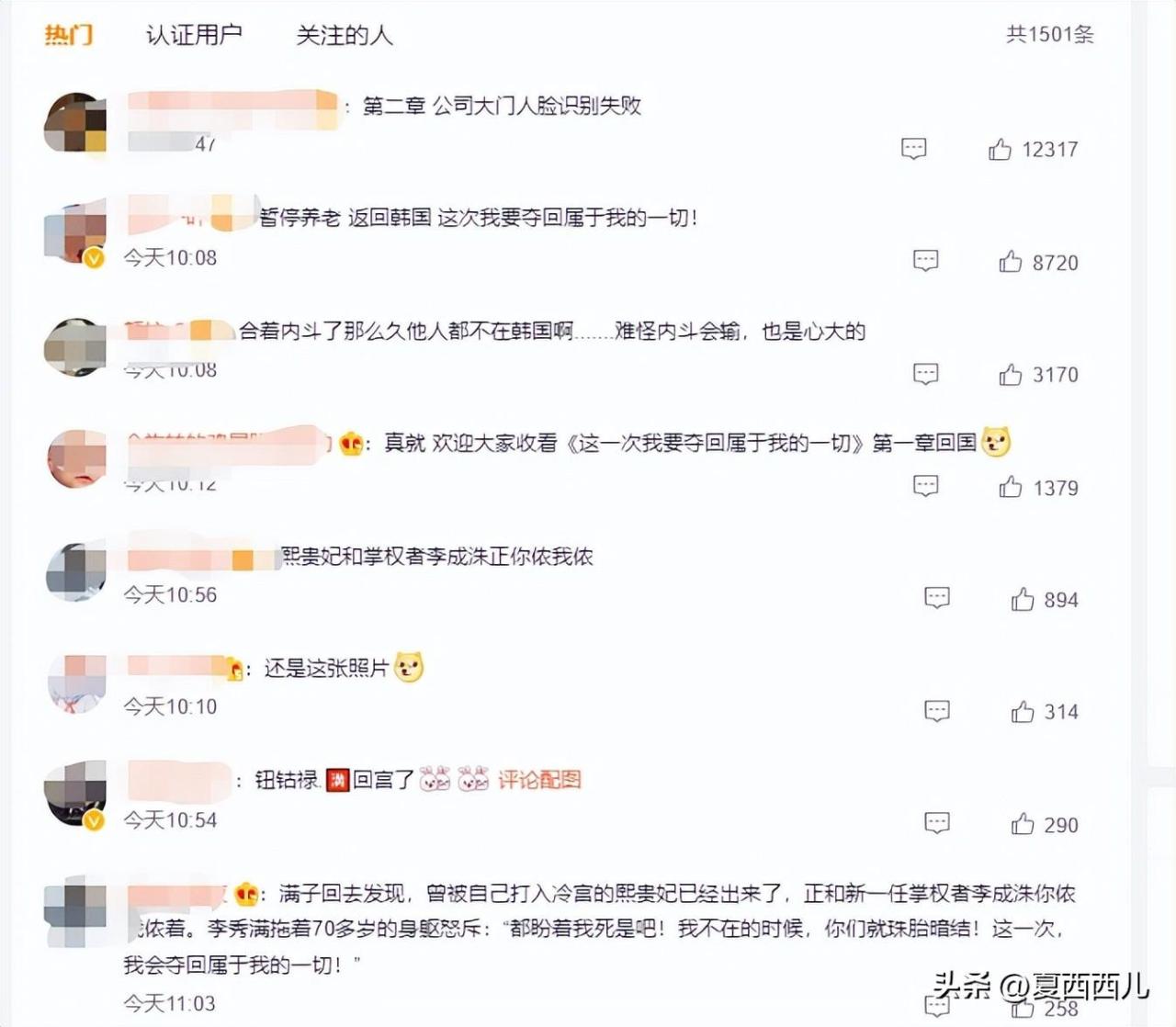Switch to the 热门 tab
Viewport: 1176px width, 1027px height.
(69, 35)
